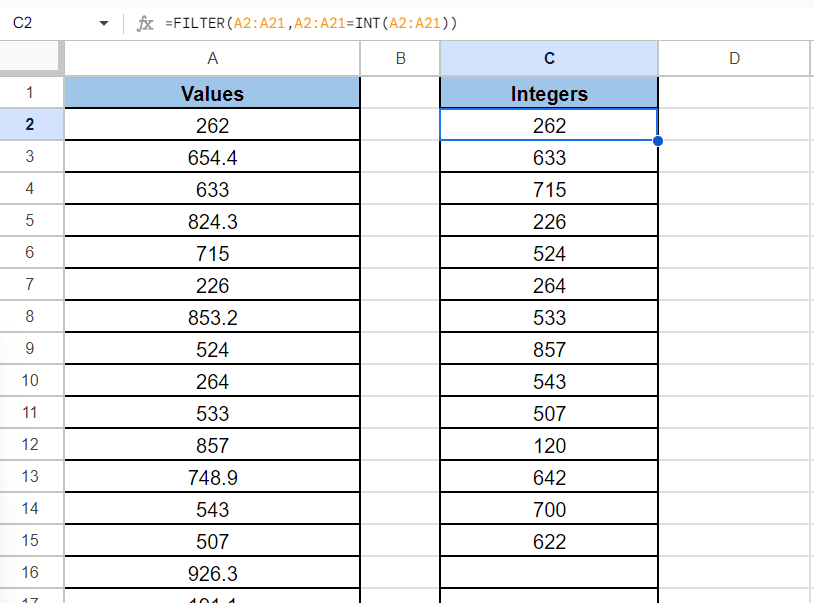The height and width of the screenshot is (603, 814).
Task: Click cell with 700 in Integers column
Action: 549,509
